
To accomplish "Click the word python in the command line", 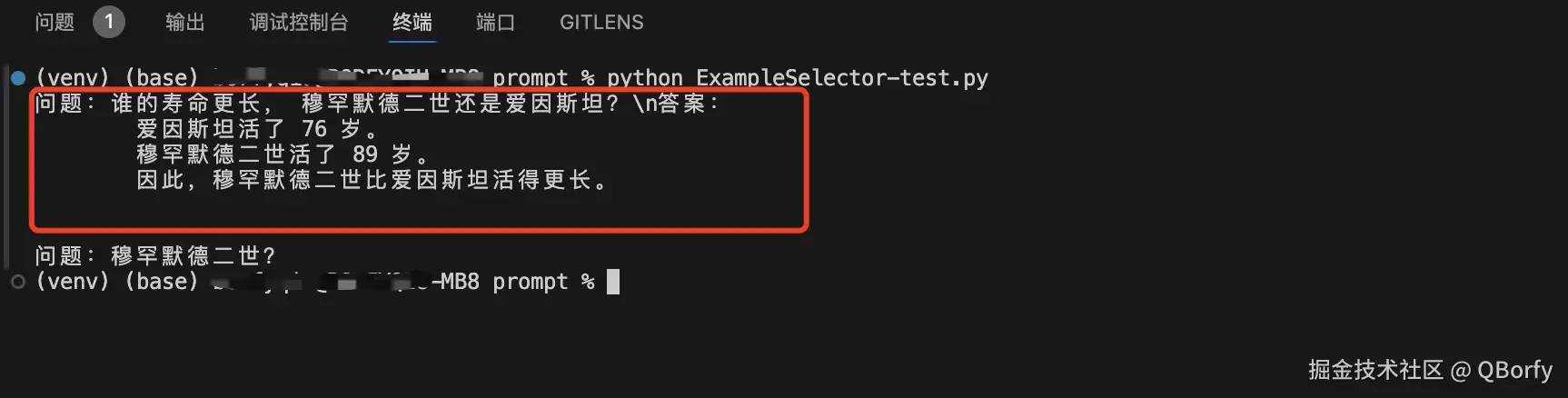I will tap(645, 78).
